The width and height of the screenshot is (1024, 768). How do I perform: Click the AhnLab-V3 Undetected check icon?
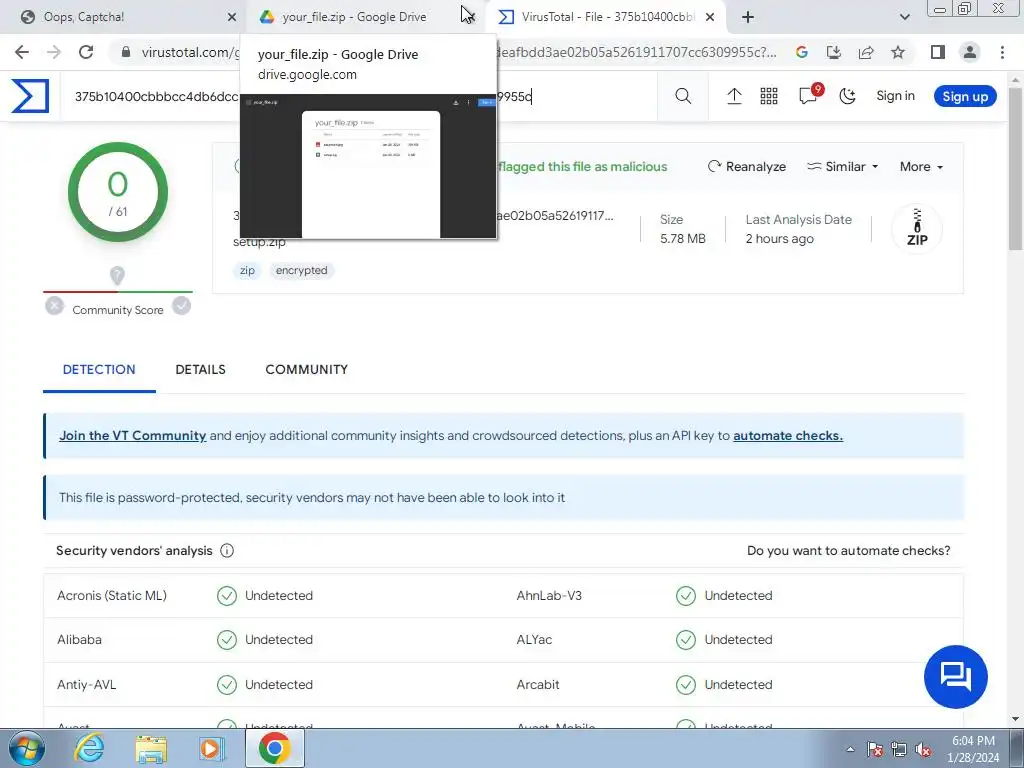tap(686, 596)
